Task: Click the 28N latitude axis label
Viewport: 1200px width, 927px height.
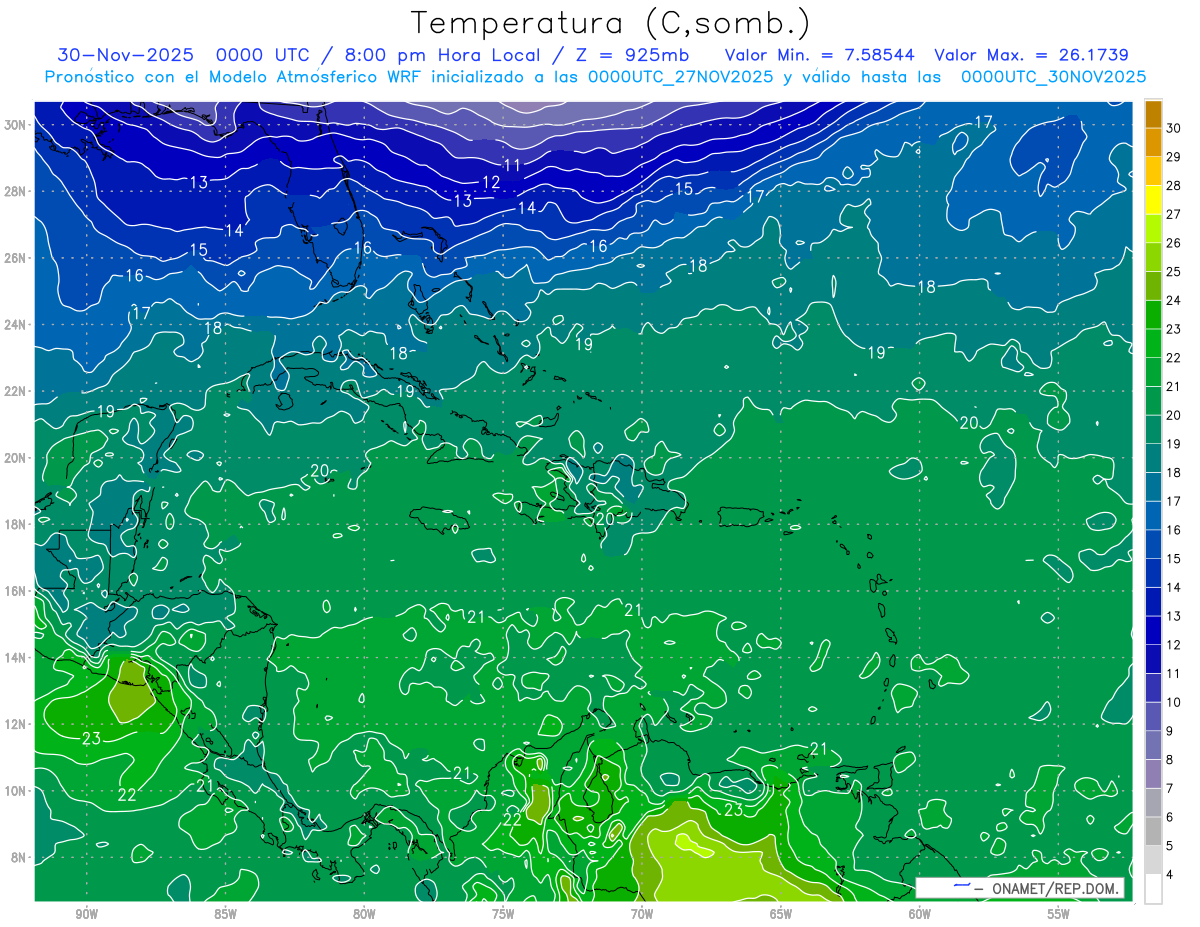Action: pyautogui.click(x=16, y=191)
